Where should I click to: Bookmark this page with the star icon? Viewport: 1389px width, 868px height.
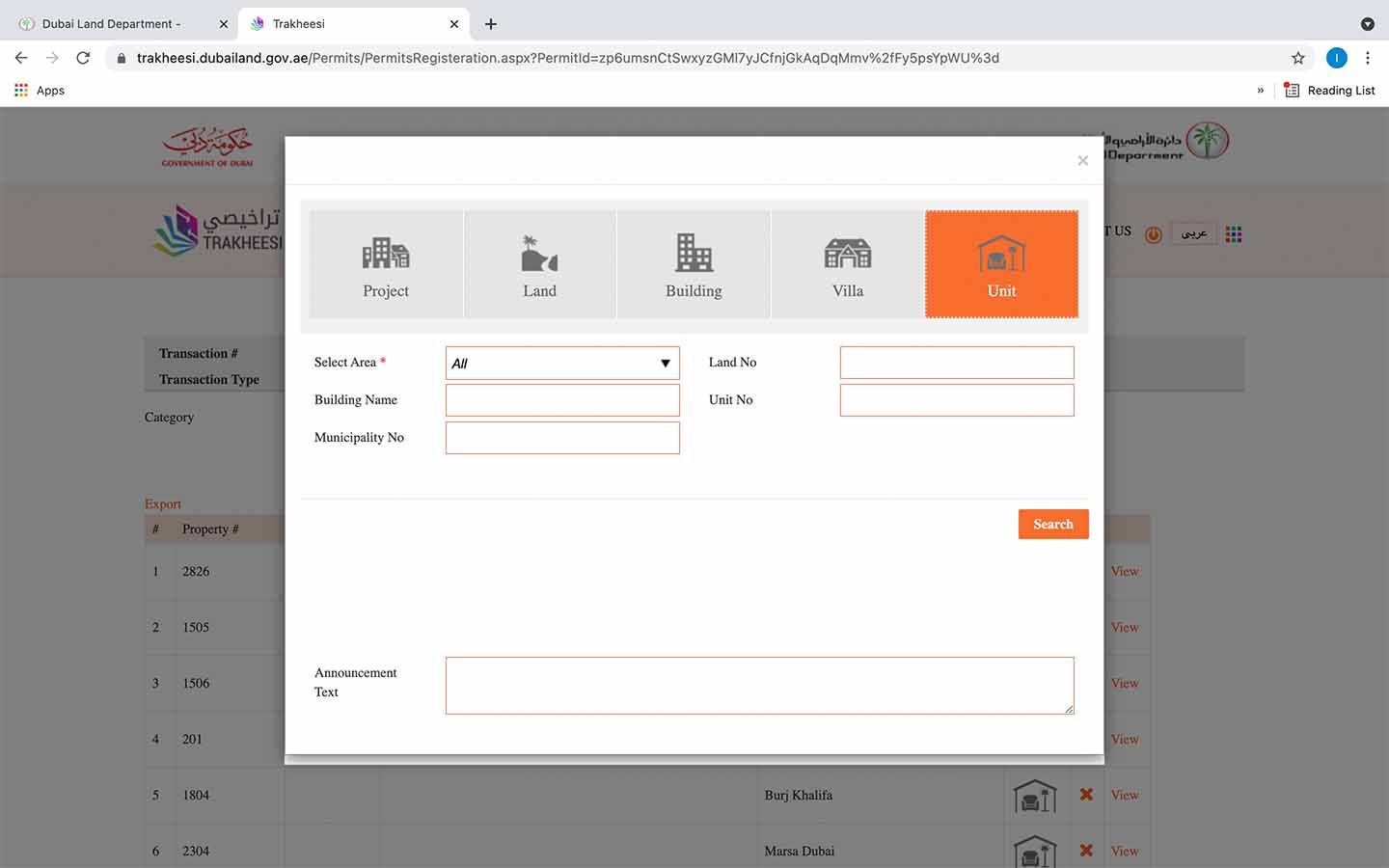(x=1298, y=58)
